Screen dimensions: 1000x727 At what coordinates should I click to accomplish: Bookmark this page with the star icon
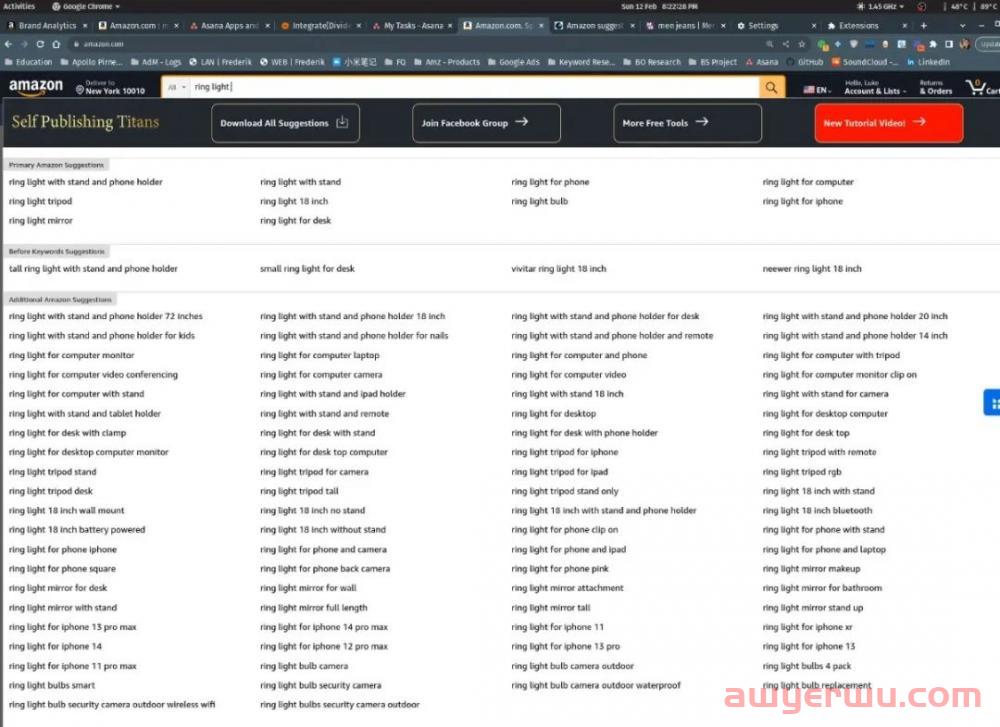tap(802, 45)
